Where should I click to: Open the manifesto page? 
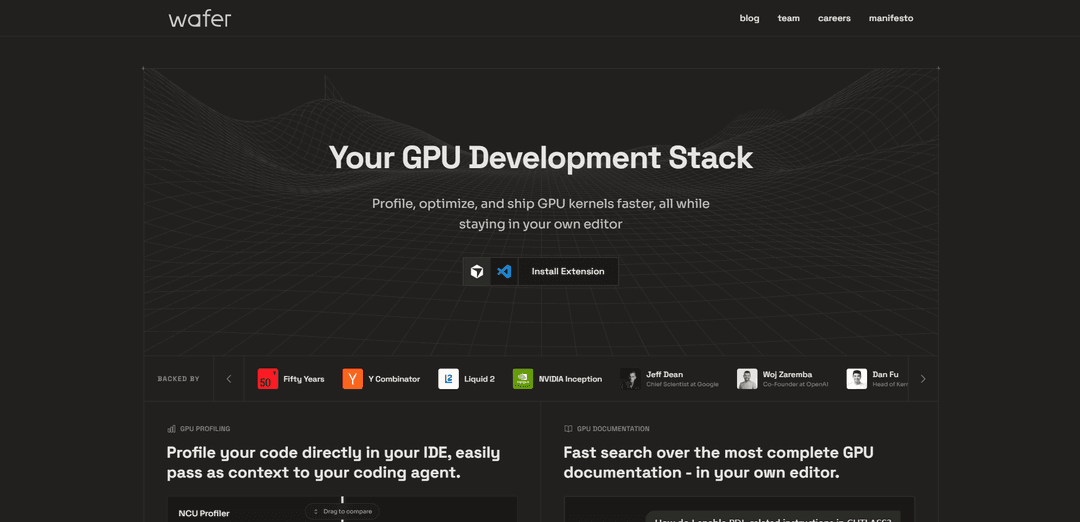pos(890,18)
